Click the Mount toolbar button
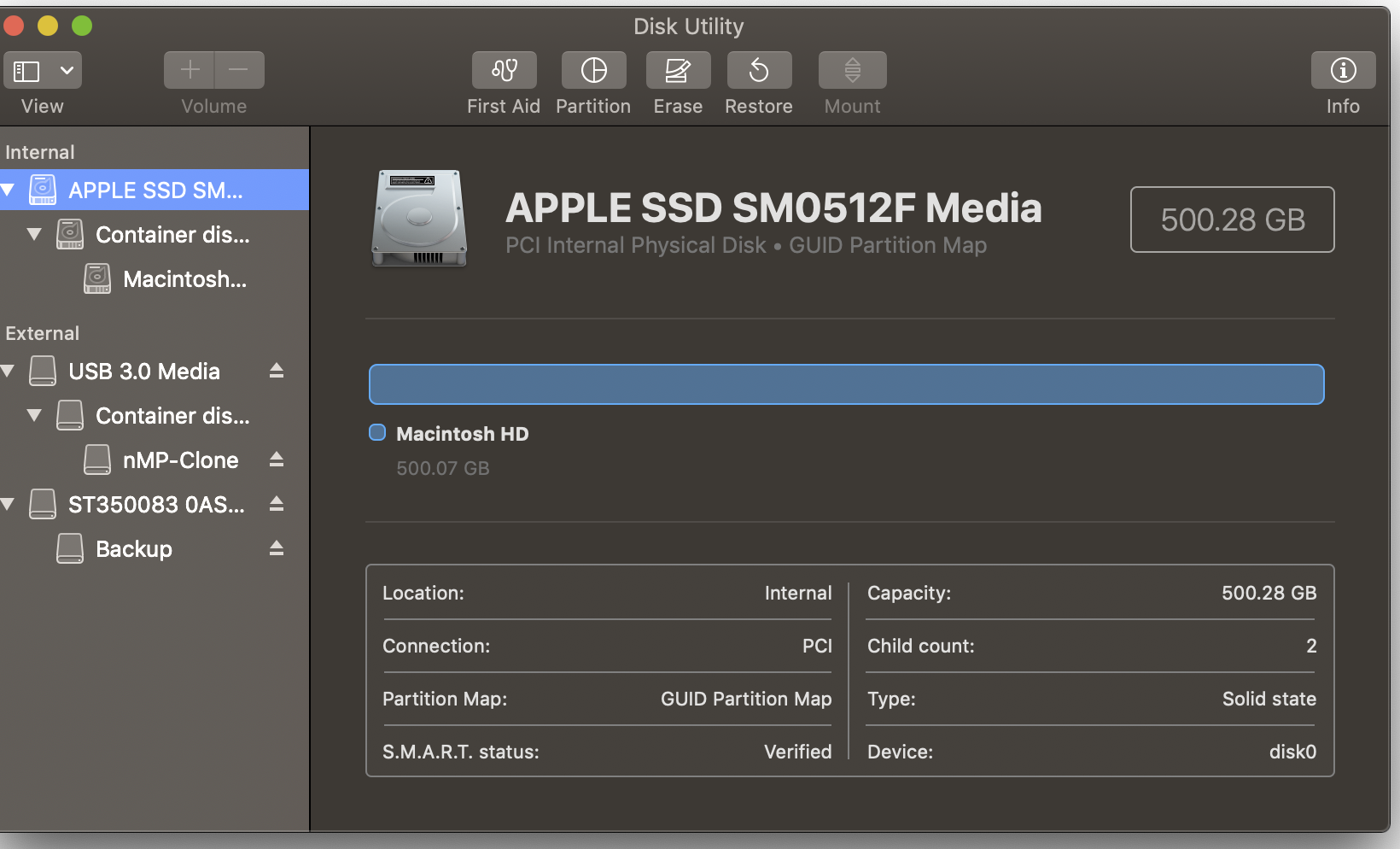The width and height of the screenshot is (1400, 849). [x=852, y=70]
